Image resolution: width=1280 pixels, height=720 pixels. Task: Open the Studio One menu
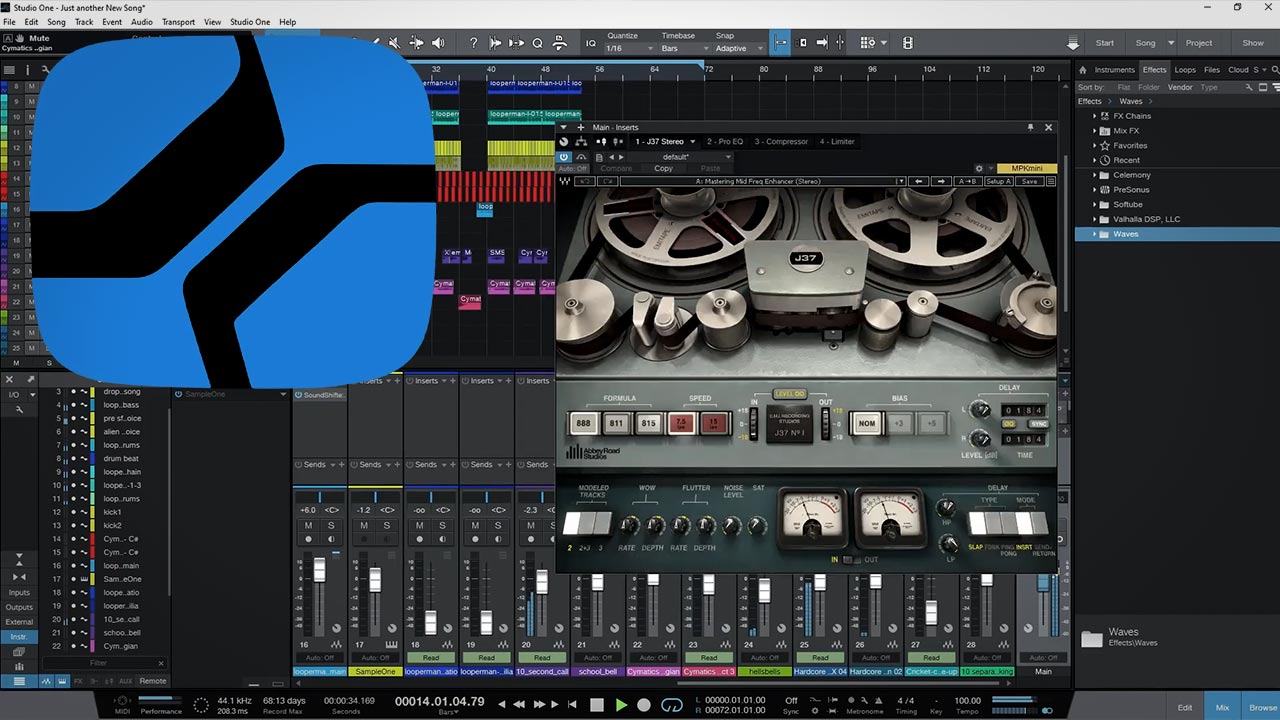tap(249, 22)
